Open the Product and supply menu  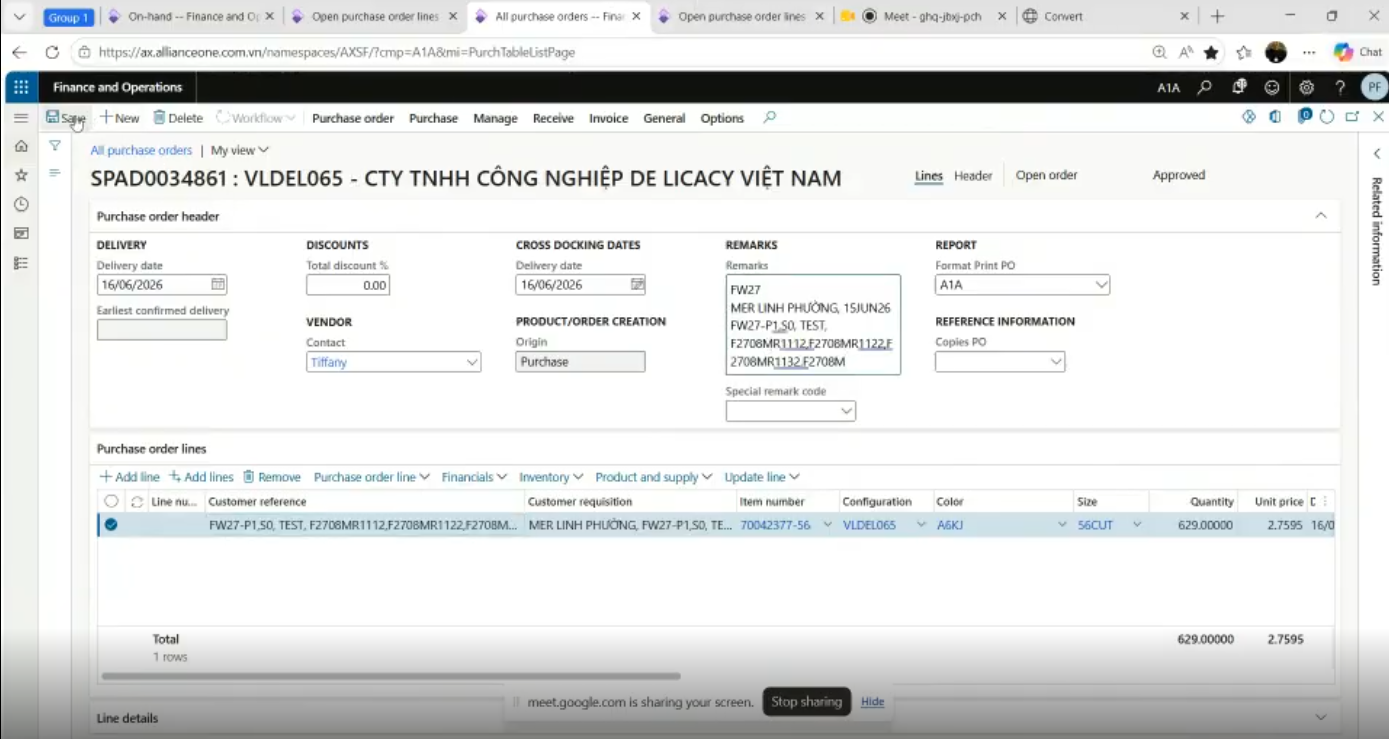[x=654, y=477]
